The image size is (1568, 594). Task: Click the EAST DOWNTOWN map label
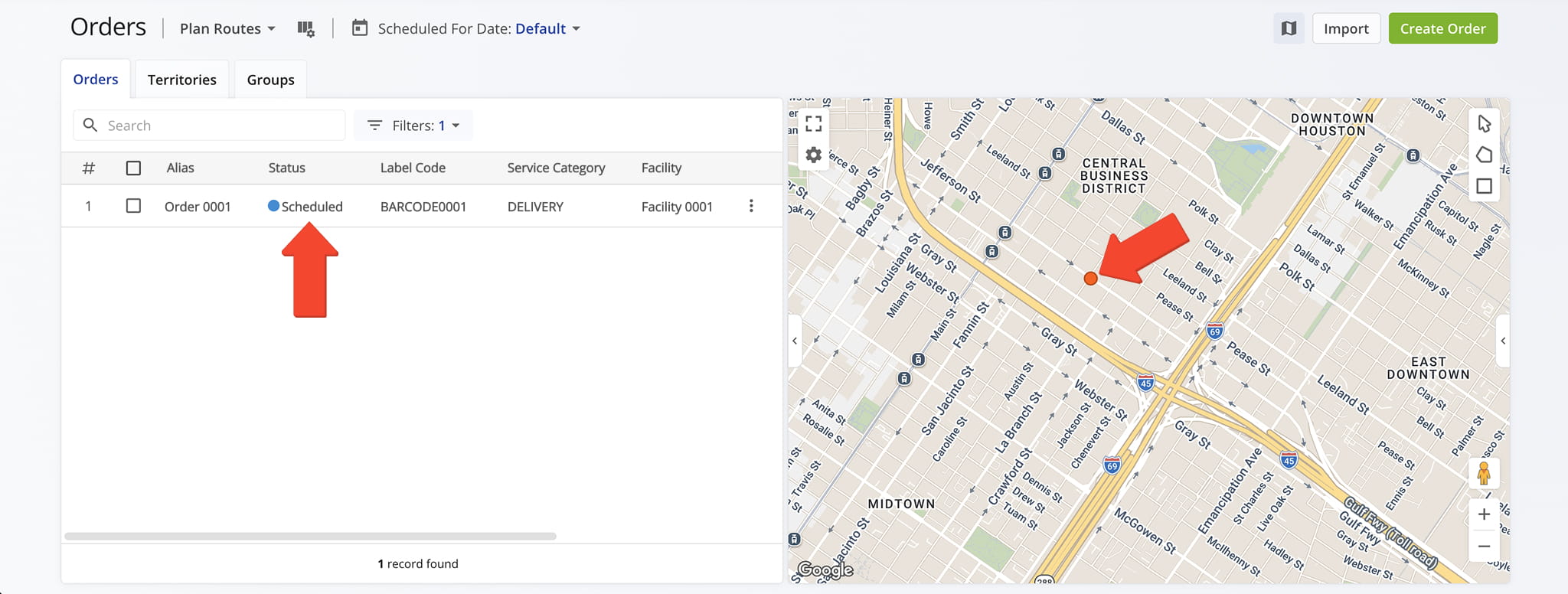tap(1428, 368)
